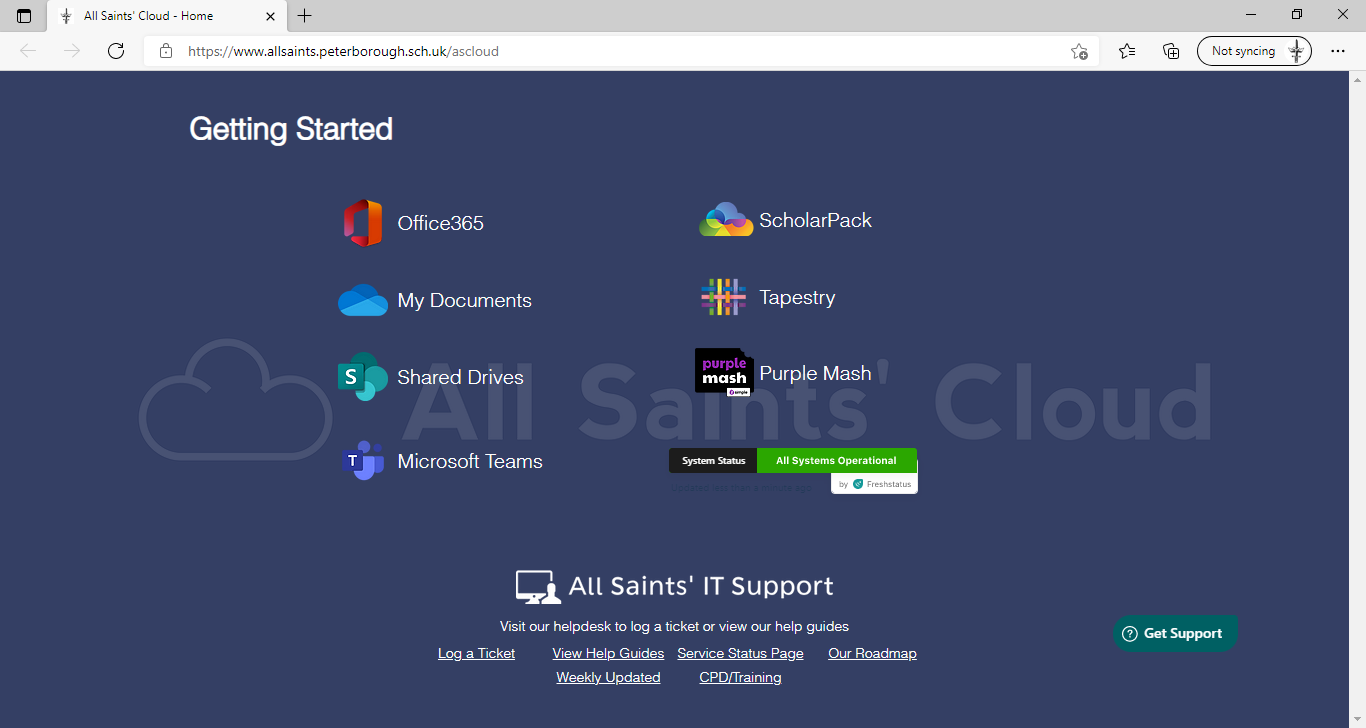This screenshot has width=1366, height=728.
Task: Click the scrollbar down arrow
Action: pos(1357,719)
